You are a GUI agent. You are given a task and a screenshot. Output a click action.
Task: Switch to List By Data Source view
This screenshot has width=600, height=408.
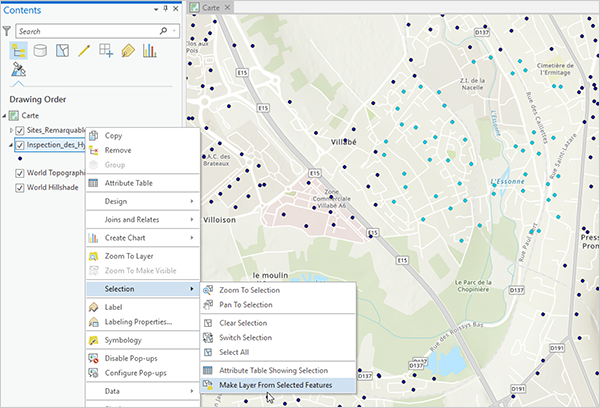[x=41, y=51]
